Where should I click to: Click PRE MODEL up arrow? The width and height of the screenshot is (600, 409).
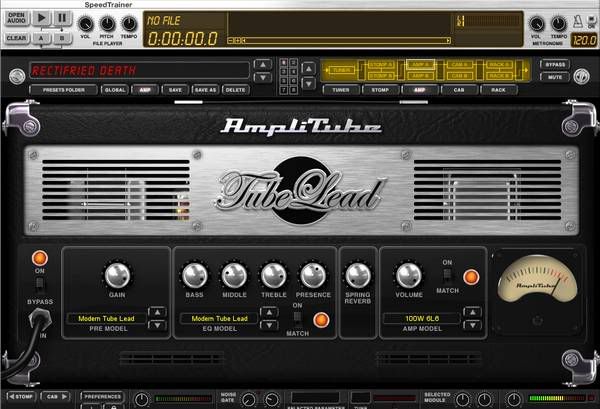[x=157, y=312]
